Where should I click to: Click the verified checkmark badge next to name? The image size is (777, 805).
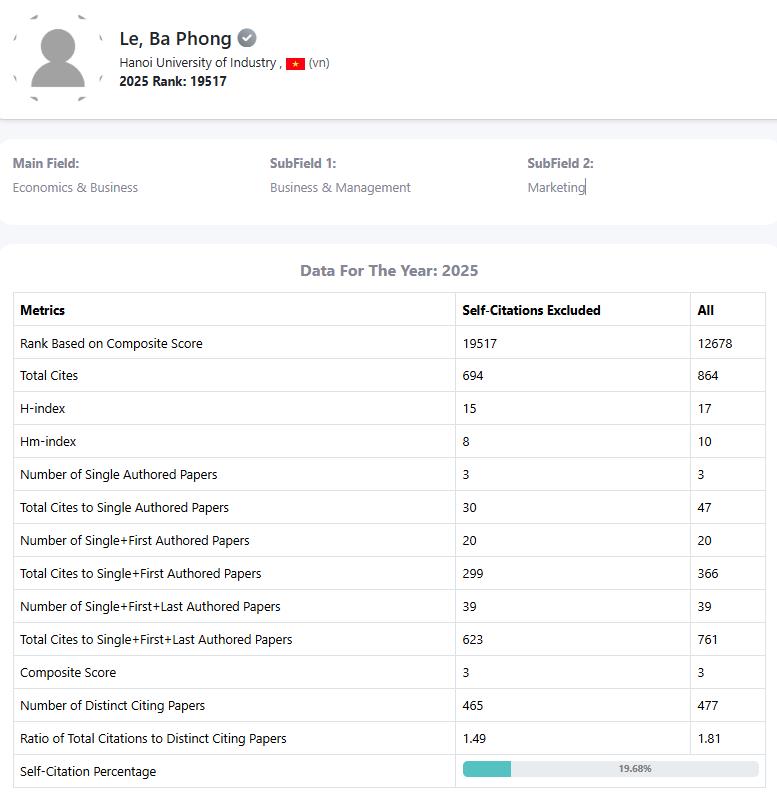(x=247, y=38)
